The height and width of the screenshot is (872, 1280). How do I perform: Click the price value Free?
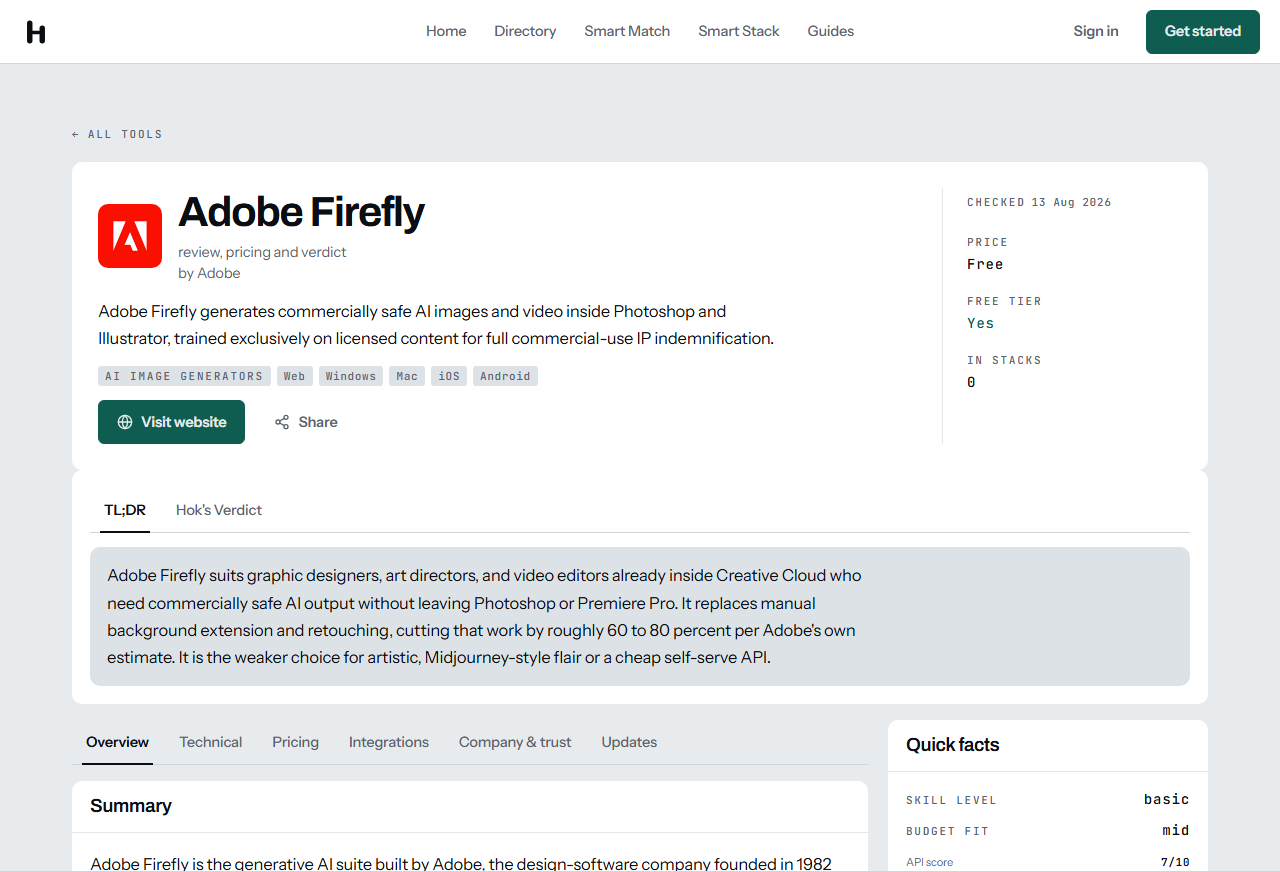(x=985, y=264)
